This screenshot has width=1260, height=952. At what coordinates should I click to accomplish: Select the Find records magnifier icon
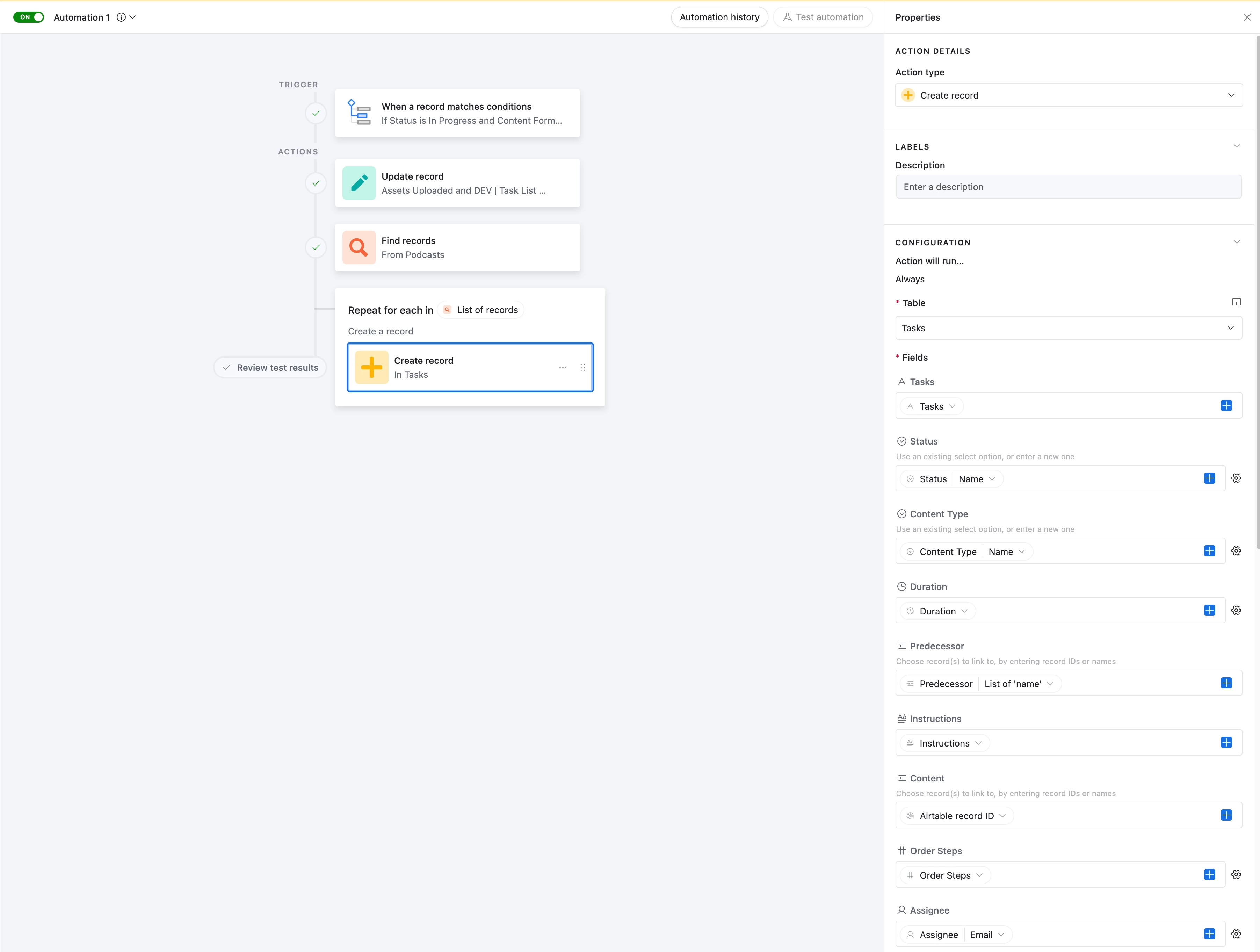(x=359, y=247)
